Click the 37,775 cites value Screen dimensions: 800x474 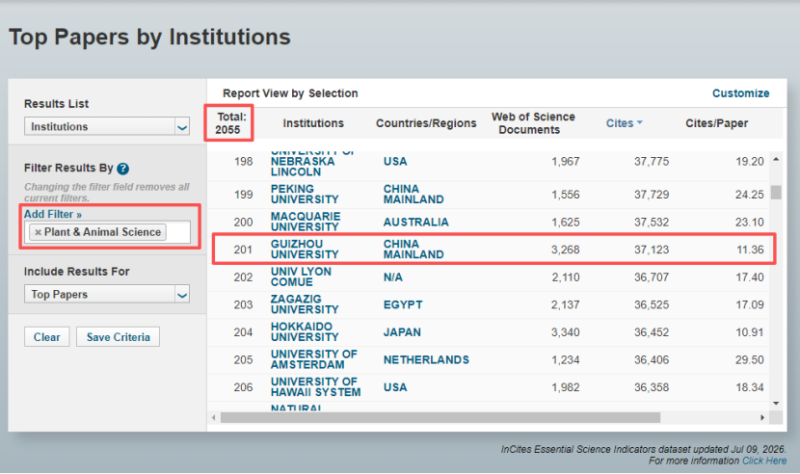click(x=651, y=162)
